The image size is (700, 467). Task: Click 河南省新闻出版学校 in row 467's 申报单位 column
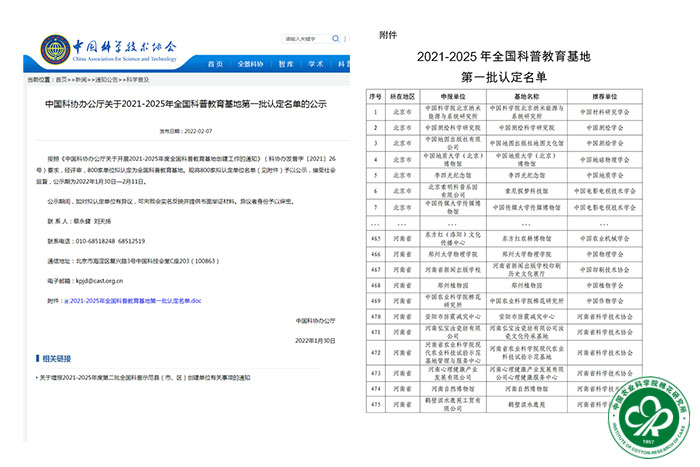pos(453,270)
